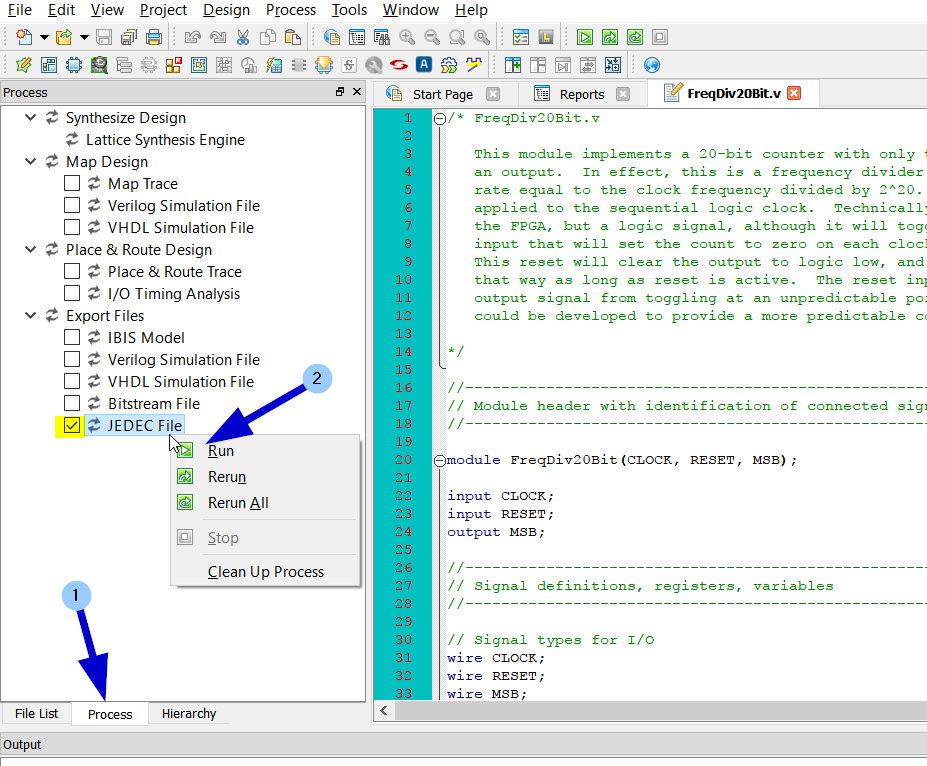Open the Power Calculator lightning icon
The image size is (927, 766).
(274, 65)
